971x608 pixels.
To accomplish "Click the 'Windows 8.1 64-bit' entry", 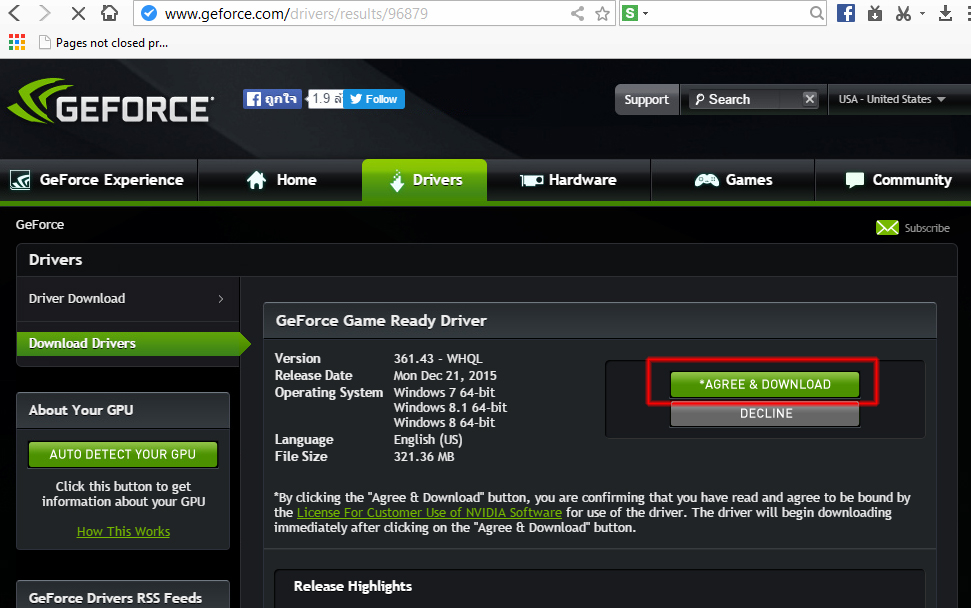I will coord(450,407).
